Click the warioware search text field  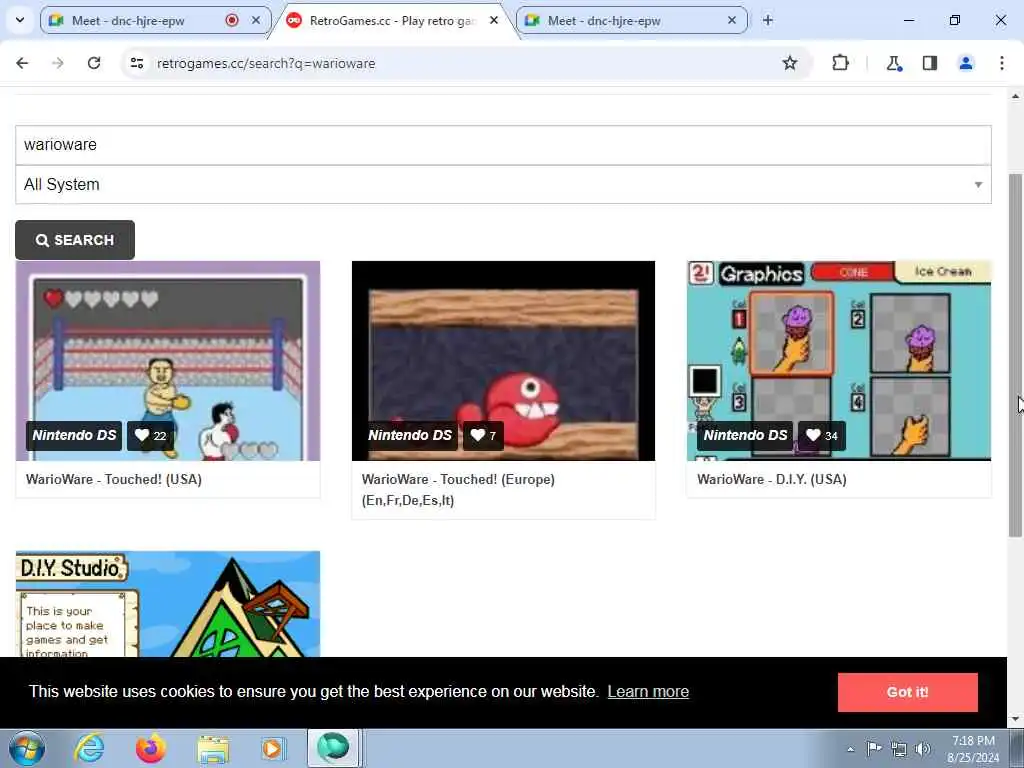[503, 145]
